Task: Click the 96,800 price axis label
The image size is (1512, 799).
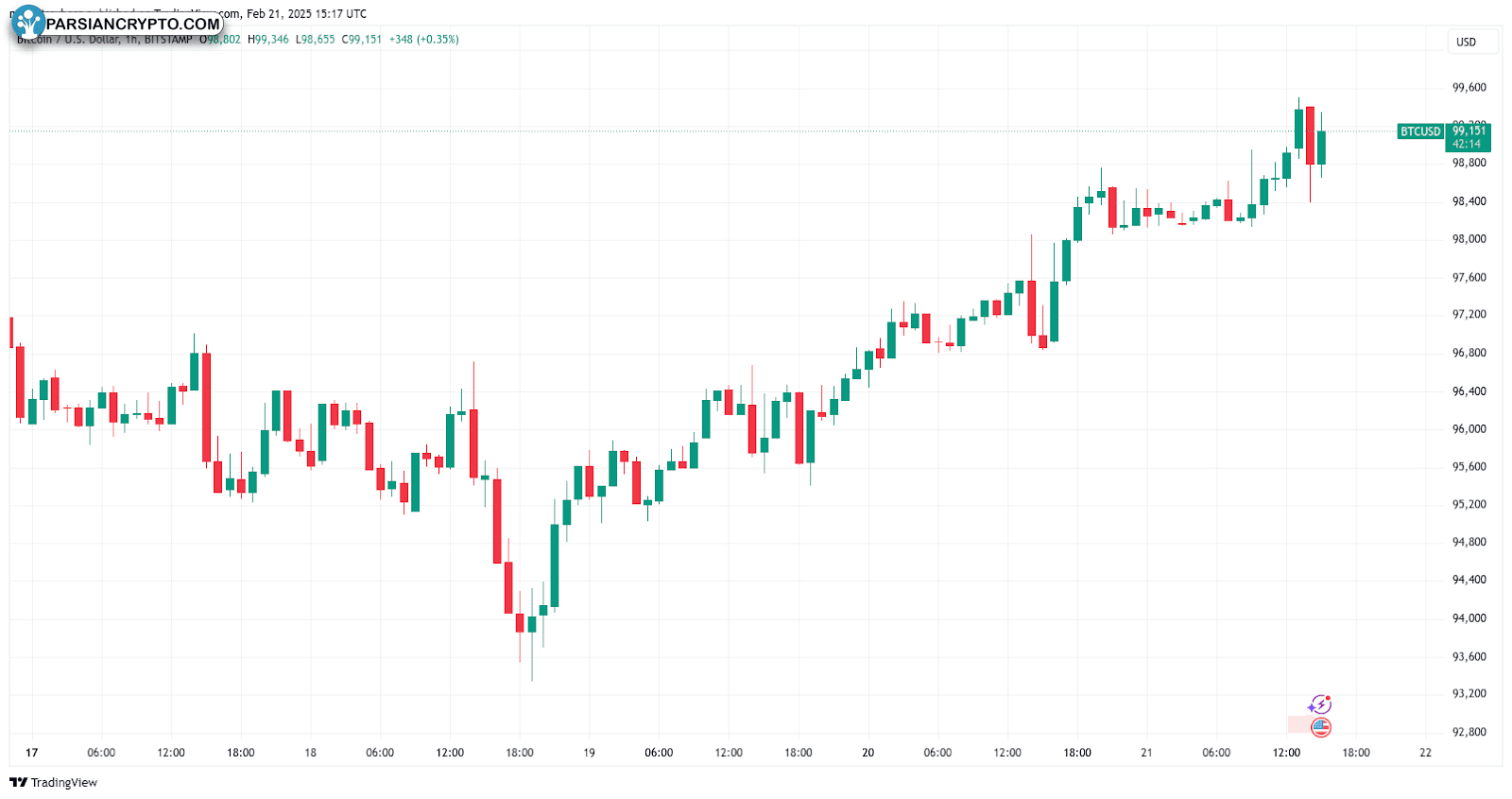Action: (x=1469, y=353)
